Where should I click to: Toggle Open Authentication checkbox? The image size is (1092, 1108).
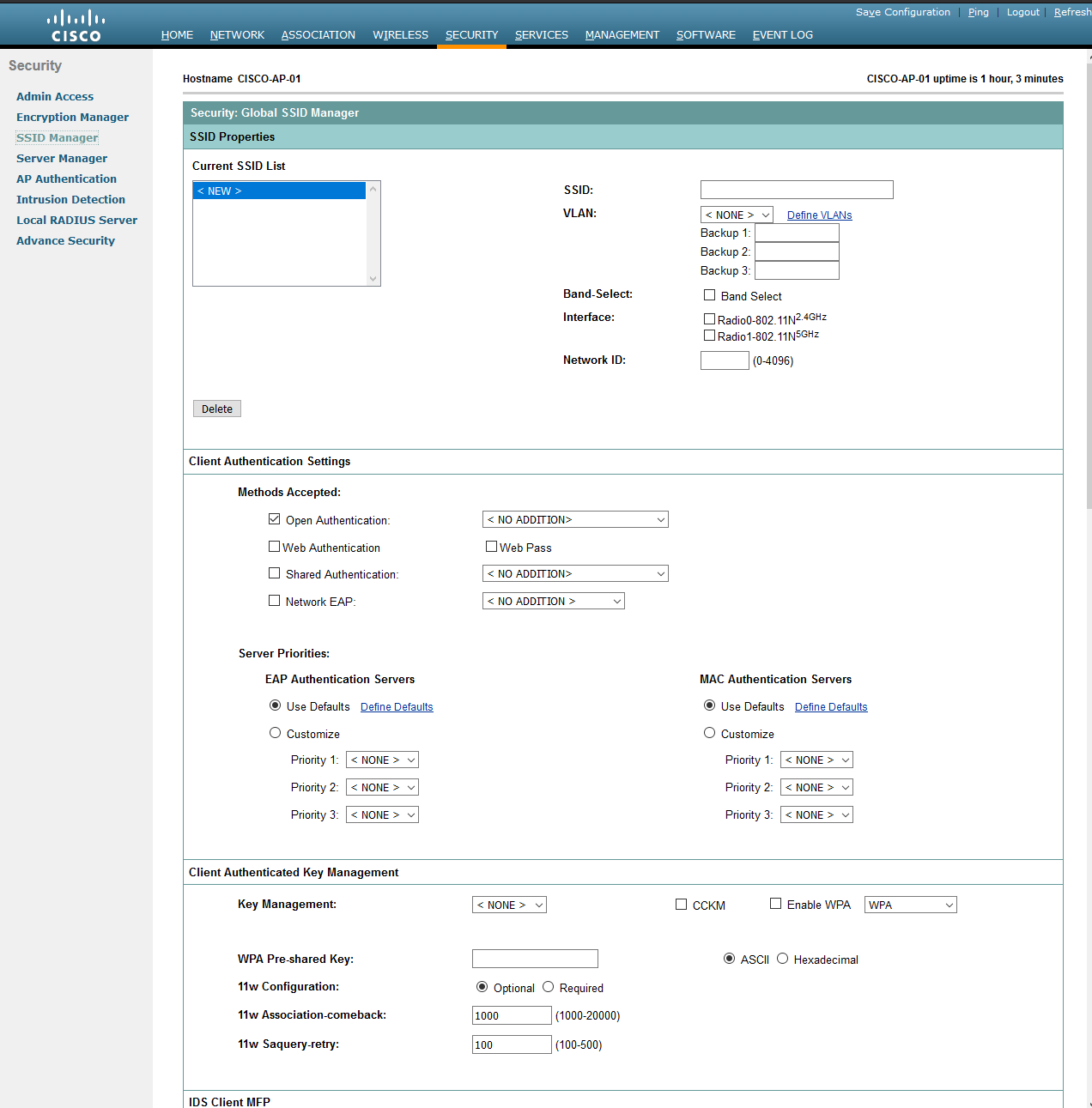pos(274,519)
